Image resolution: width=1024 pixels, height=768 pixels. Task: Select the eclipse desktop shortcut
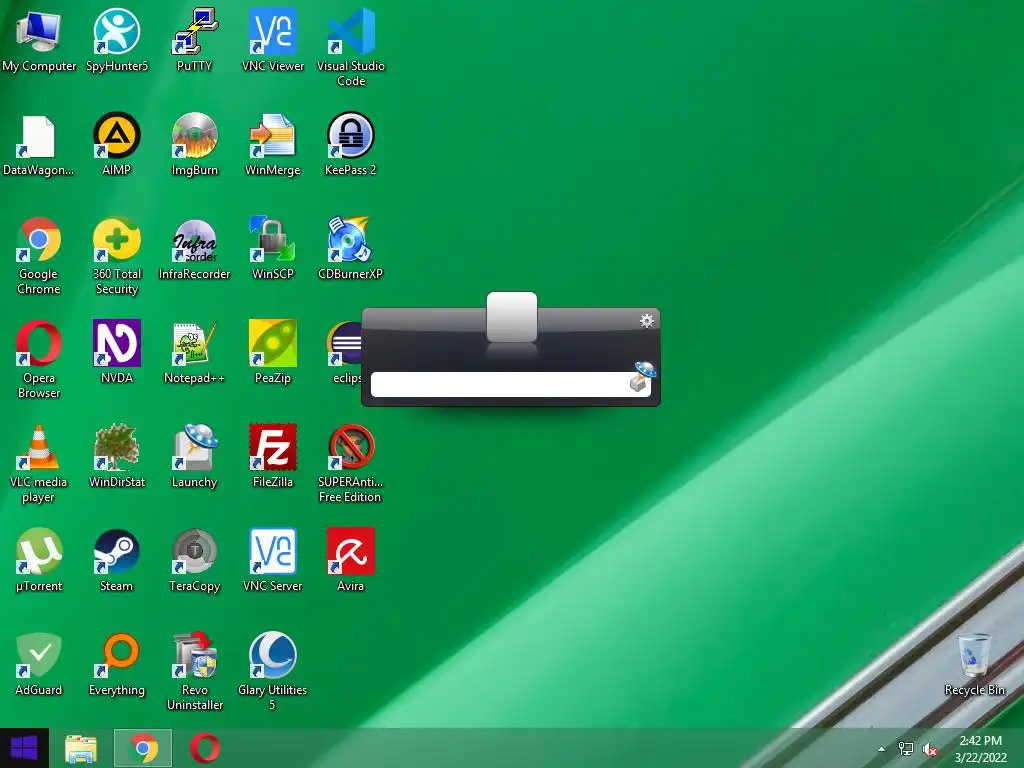(x=344, y=352)
